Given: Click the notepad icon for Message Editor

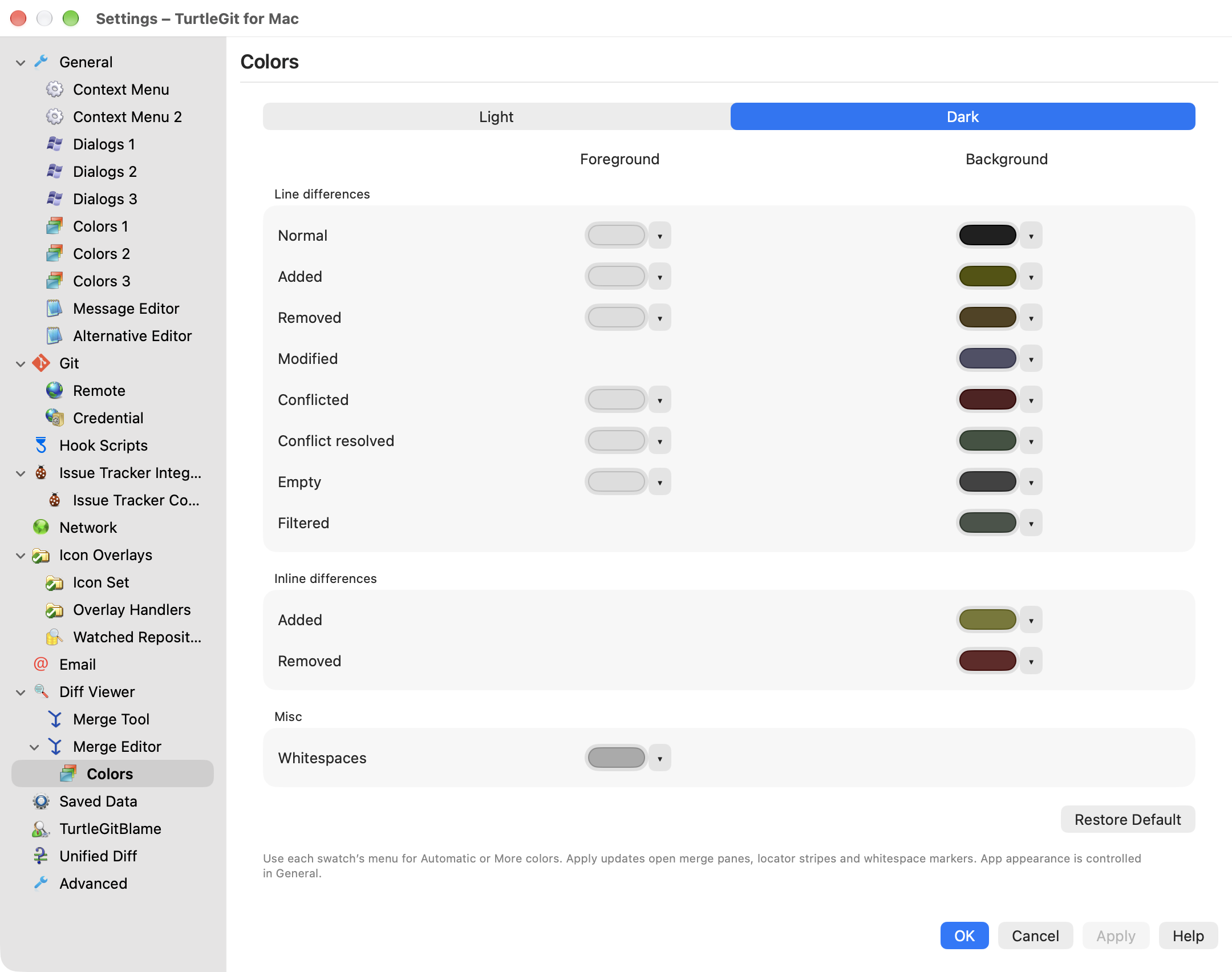Looking at the screenshot, I should pos(55,309).
